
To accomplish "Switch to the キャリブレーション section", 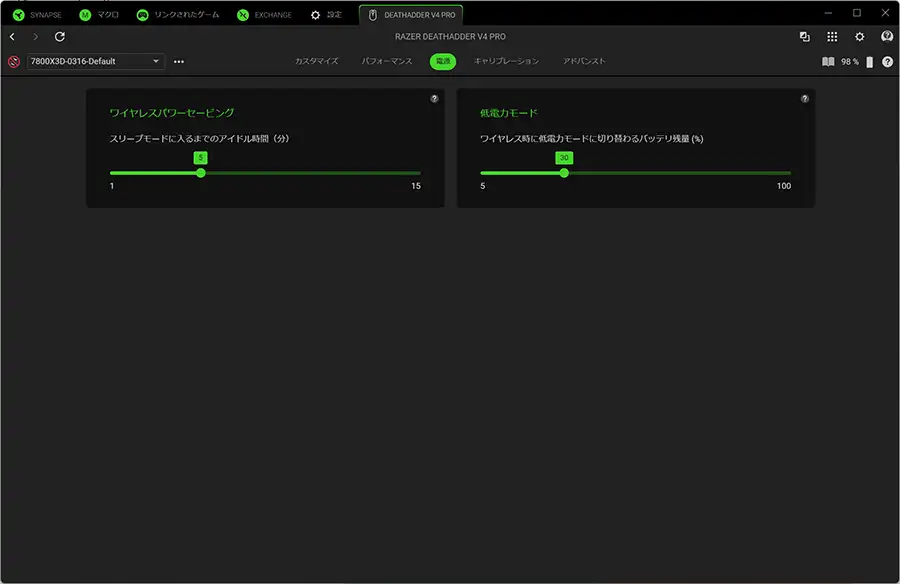I will (x=506, y=61).
